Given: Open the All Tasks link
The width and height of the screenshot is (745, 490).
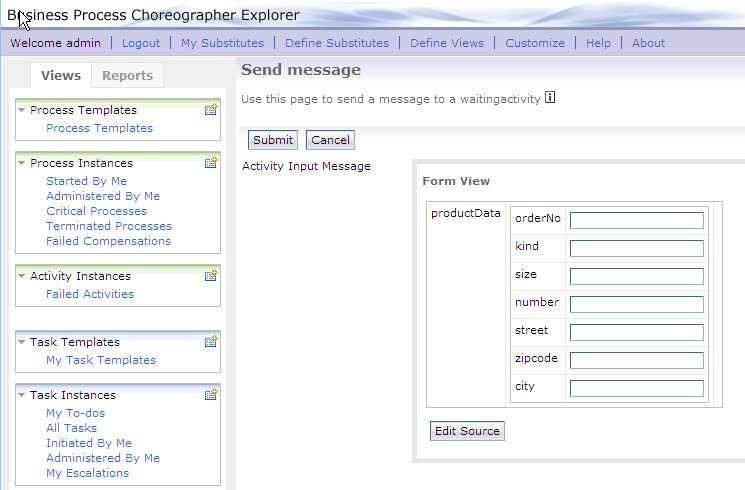Looking at the screenshot, I should pos(71,428).
